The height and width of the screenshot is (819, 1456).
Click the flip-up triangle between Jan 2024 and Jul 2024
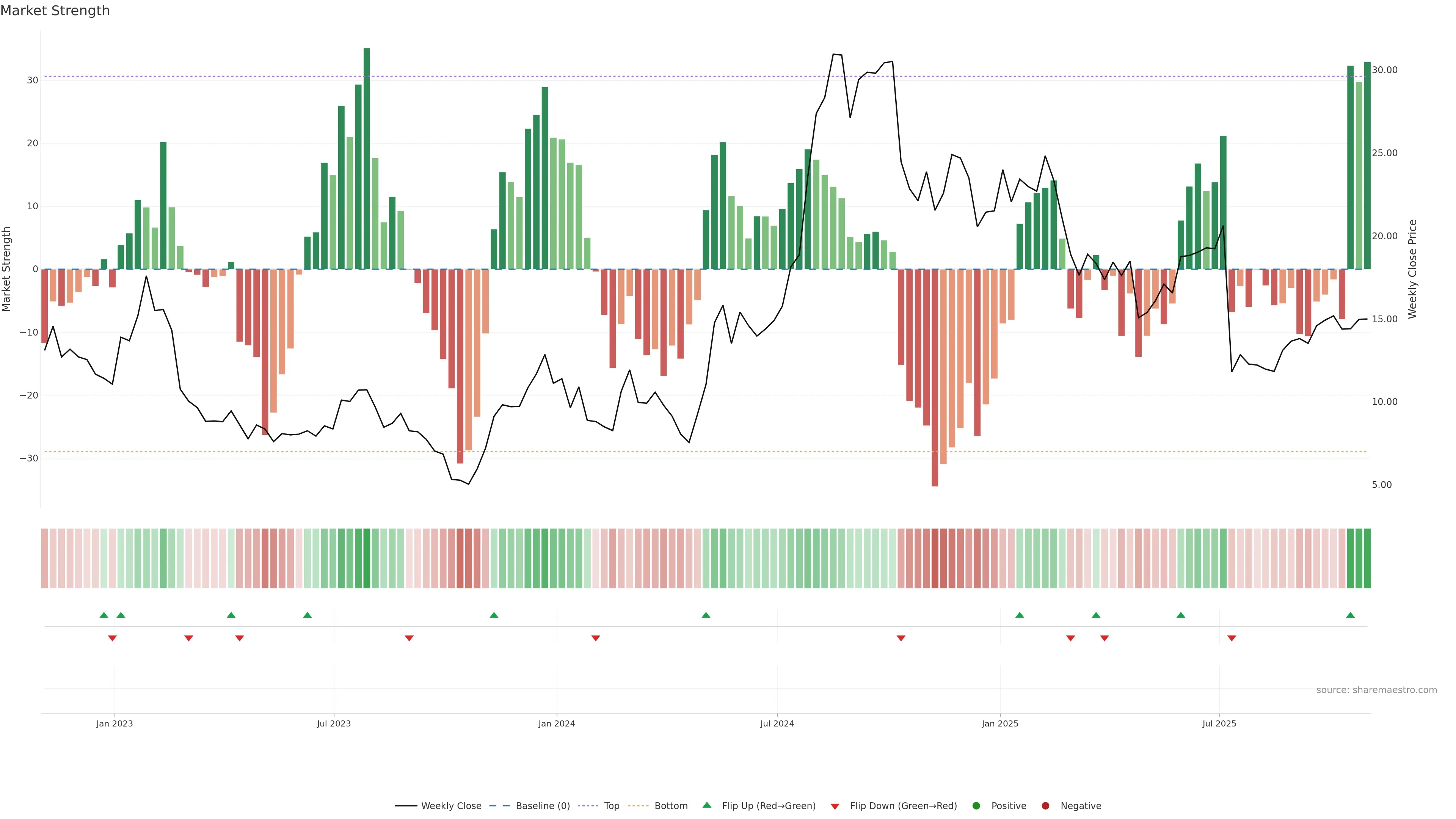(705, 615)
